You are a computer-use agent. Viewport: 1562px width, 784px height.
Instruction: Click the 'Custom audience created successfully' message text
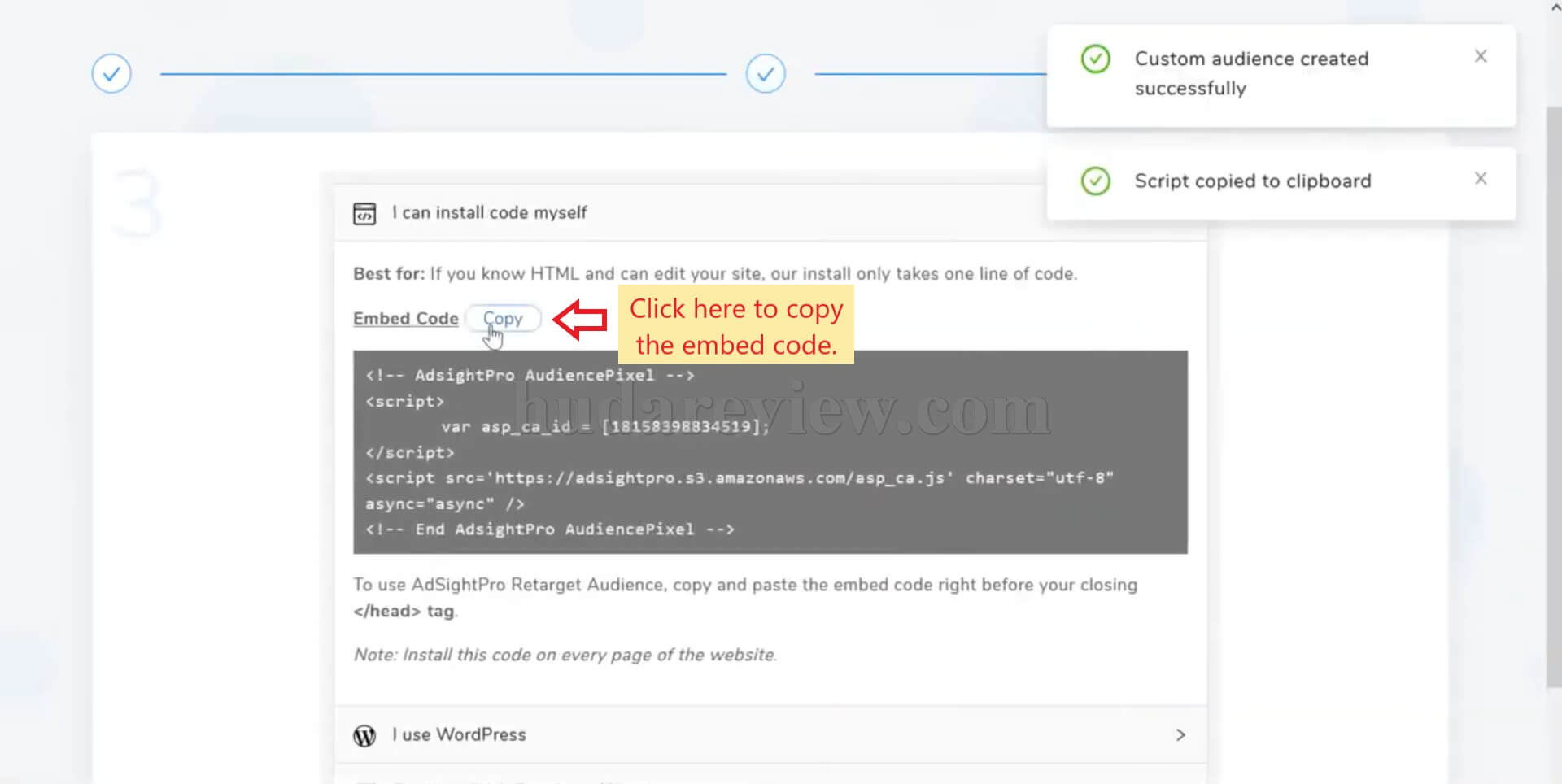(x=1251, y=73)
